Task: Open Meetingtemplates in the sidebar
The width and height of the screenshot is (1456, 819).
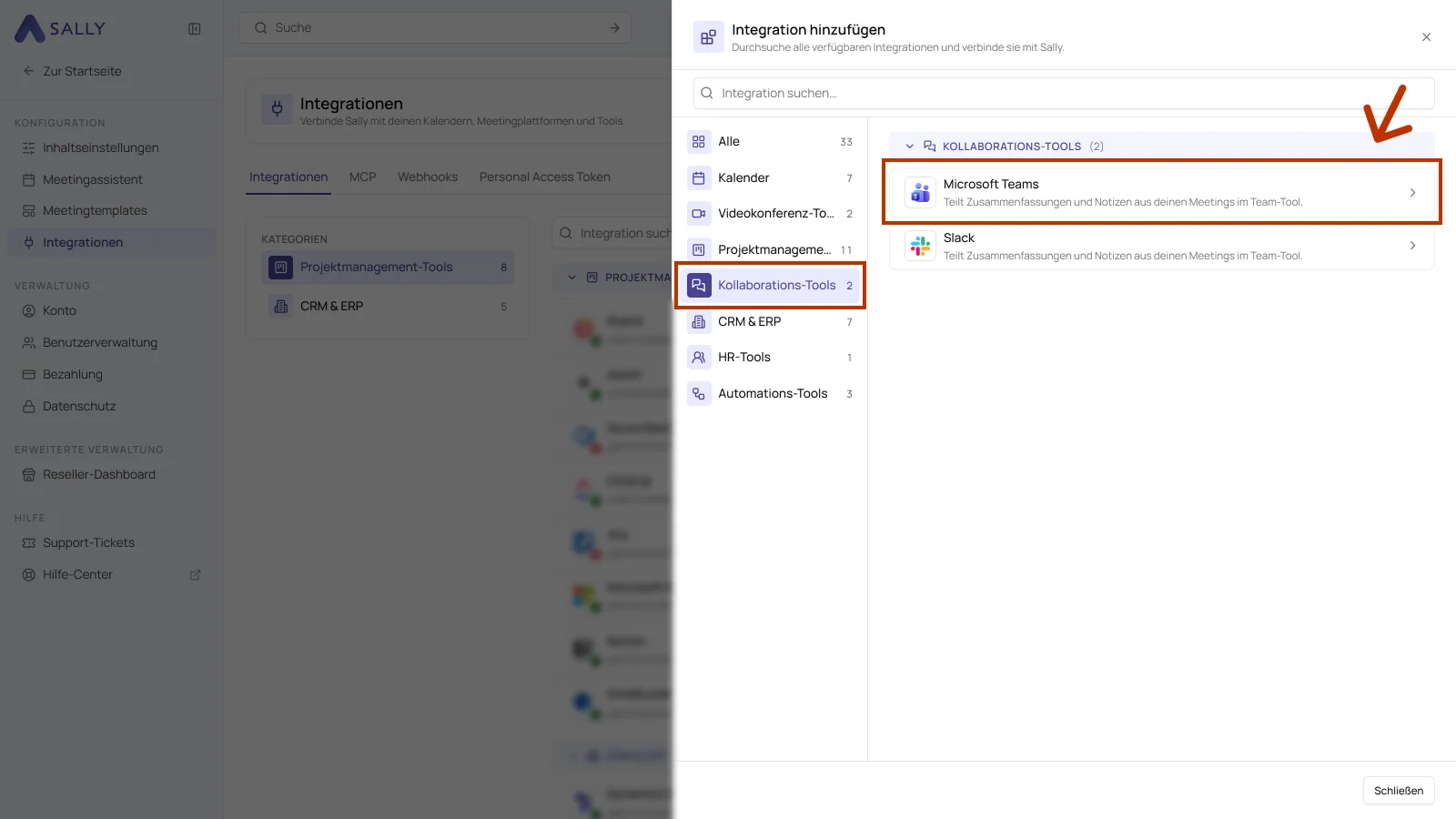Action: pos(95,211)
